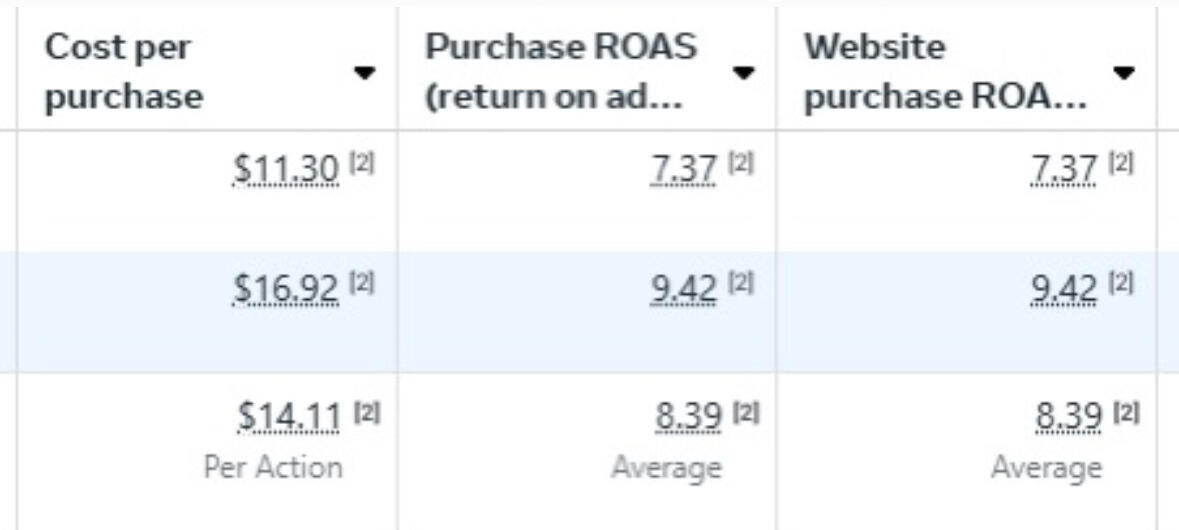This screenshot has height=530, width=1179.
Task: Click the $16.92 cost per purchase value
Action: [x=286, y=288]
